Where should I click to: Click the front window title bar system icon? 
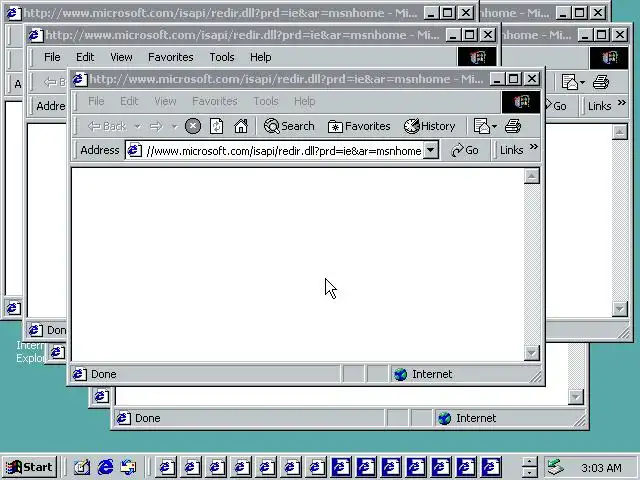tap(80, 79)
